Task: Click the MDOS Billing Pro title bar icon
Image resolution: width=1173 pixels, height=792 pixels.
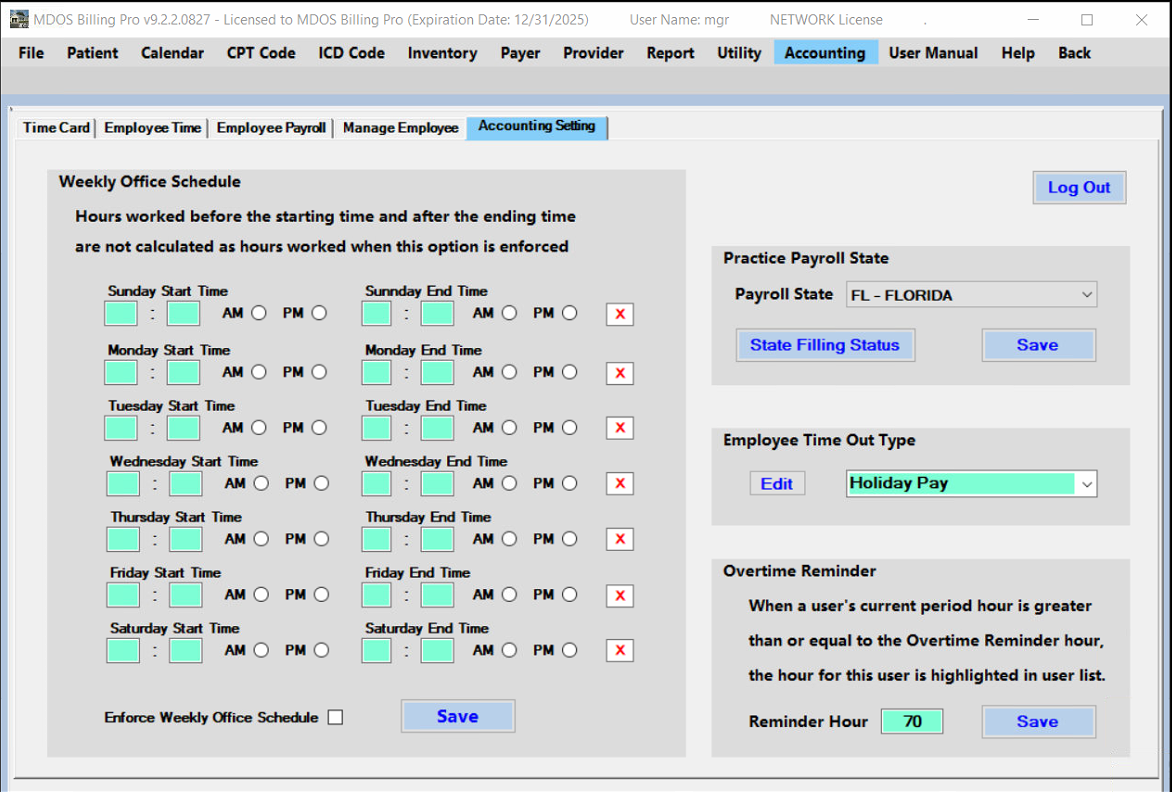Action: [x=19, y=20]
